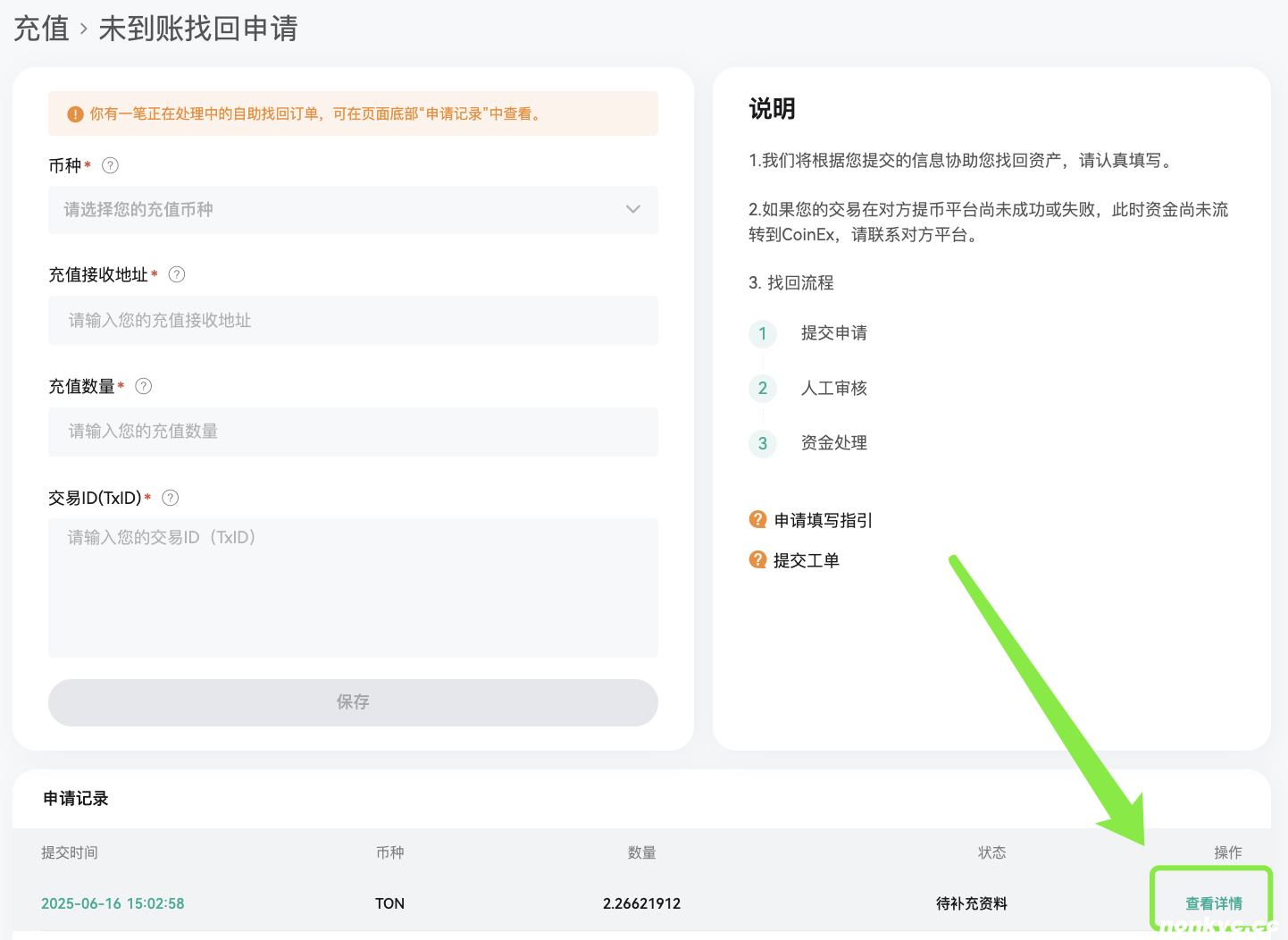Click the help icon beside 交易ID(TxID)
The width and height of the screenshot is (1288, 940).
[171, 498]
